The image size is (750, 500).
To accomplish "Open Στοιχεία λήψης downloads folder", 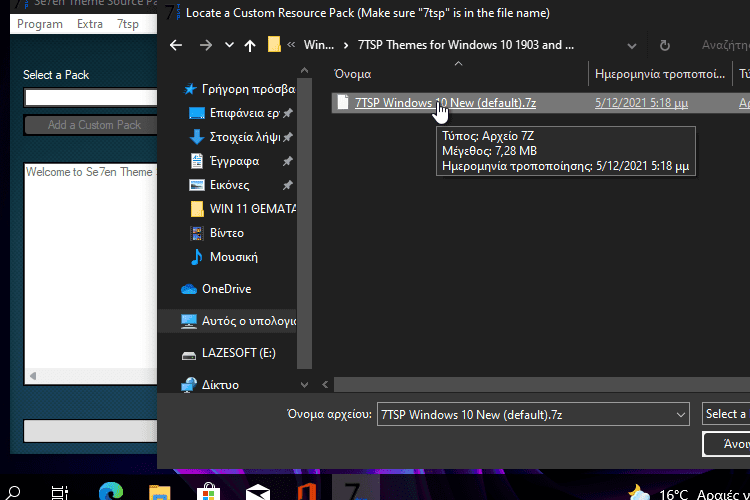I will pyautogui.click(x=235, y=137).
